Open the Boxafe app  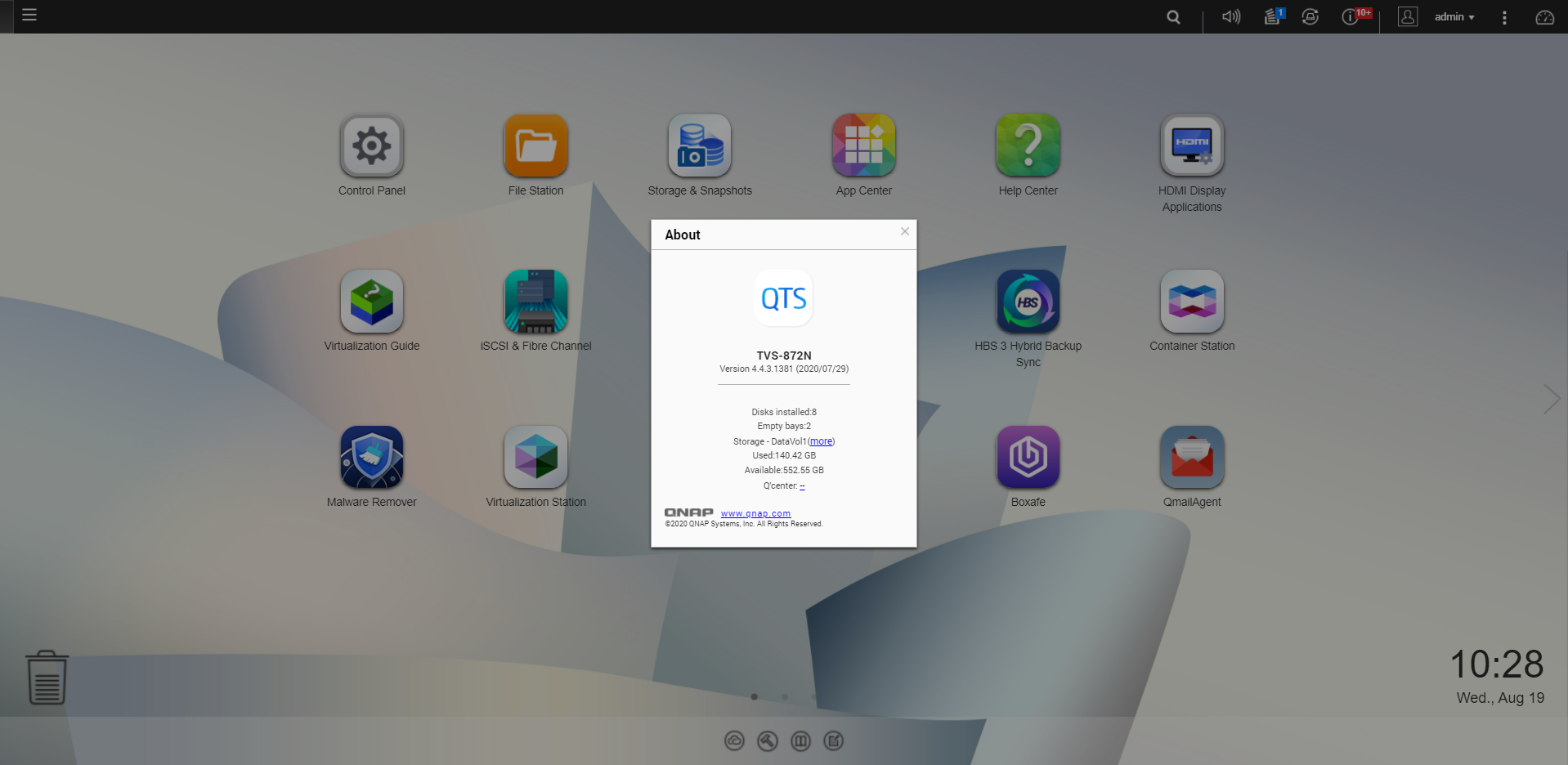pos(1028,458)
